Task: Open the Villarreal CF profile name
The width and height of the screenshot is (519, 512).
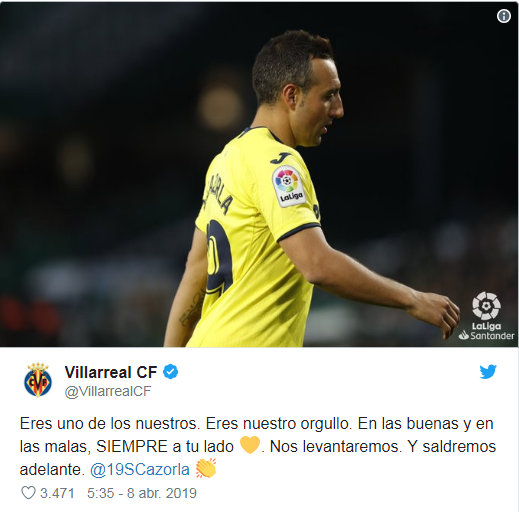Action: [111, 372]
